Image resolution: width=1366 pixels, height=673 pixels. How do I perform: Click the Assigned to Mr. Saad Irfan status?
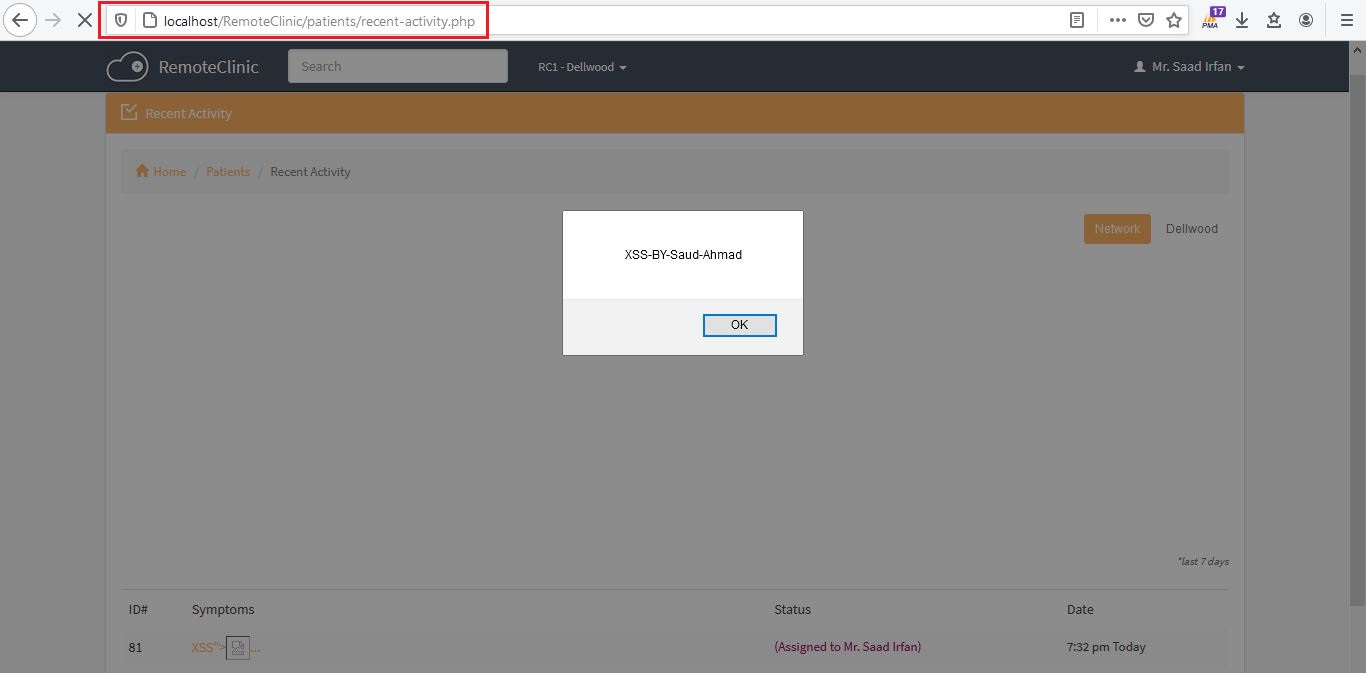click(x=848, y=647)
